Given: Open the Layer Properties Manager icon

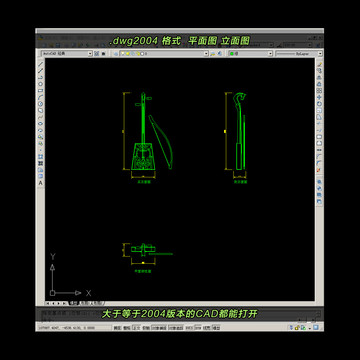Looking at the screenshot, I should point(116,53).
